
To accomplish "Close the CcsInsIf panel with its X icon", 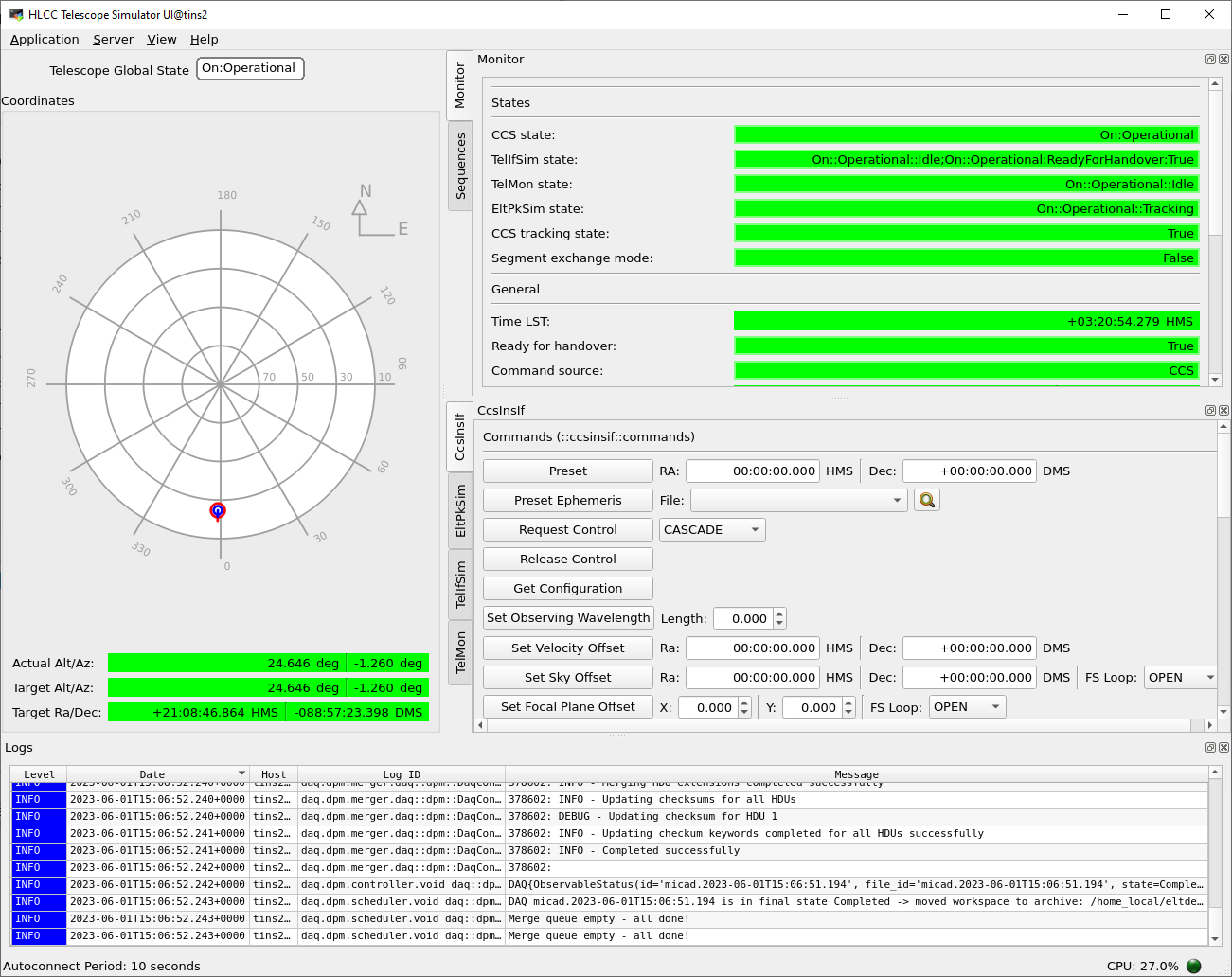I will [x=1223, y=410].
